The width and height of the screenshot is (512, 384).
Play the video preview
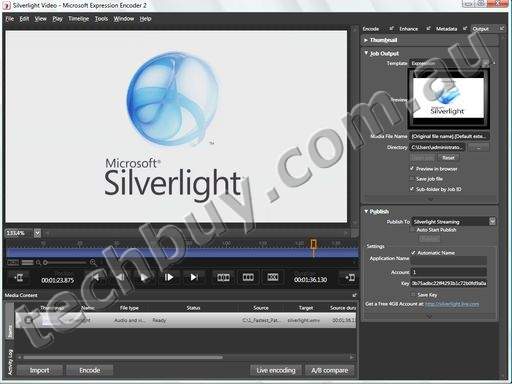pos(144,277)
